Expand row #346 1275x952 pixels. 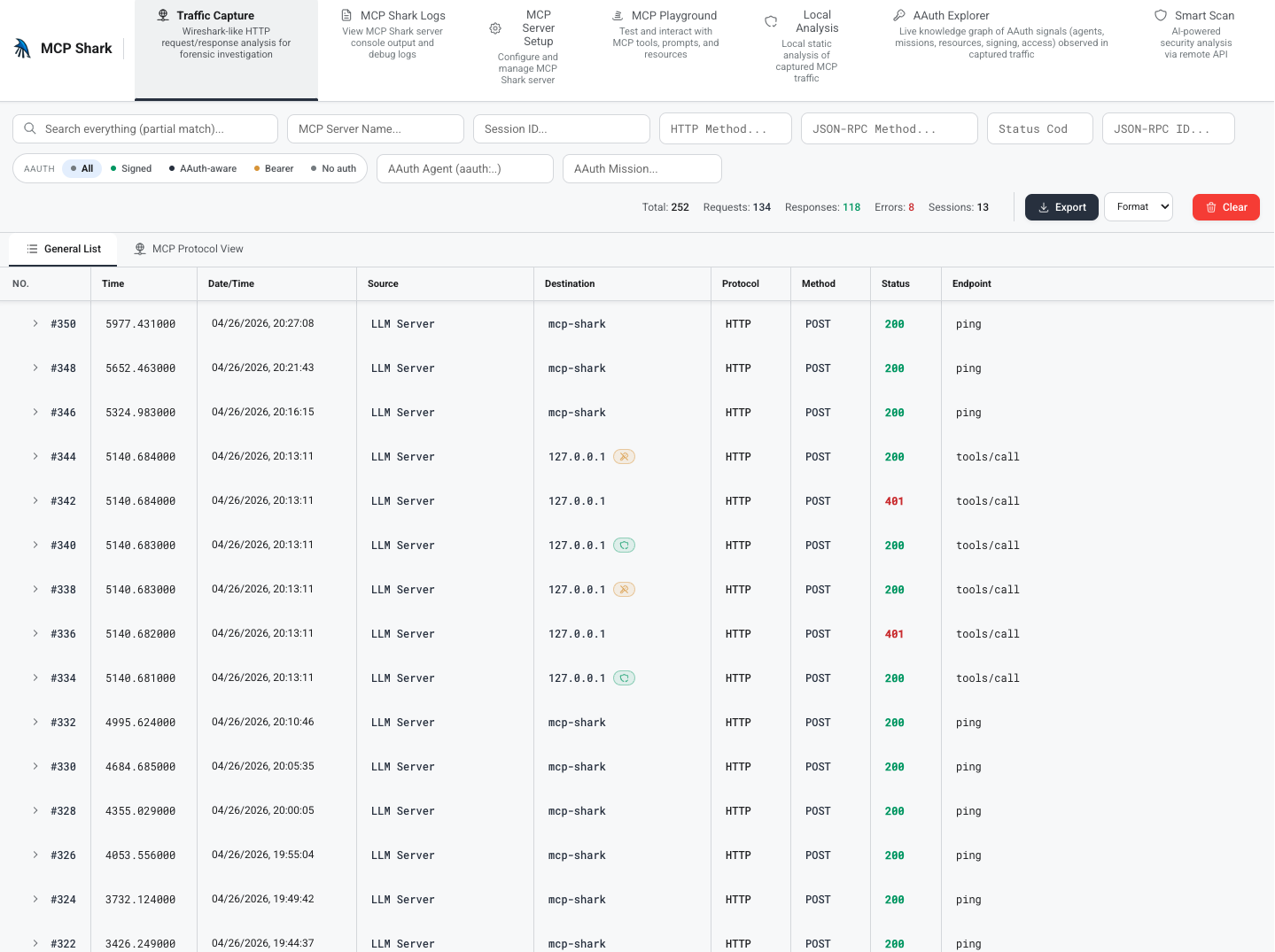click(x=35, y=413)
